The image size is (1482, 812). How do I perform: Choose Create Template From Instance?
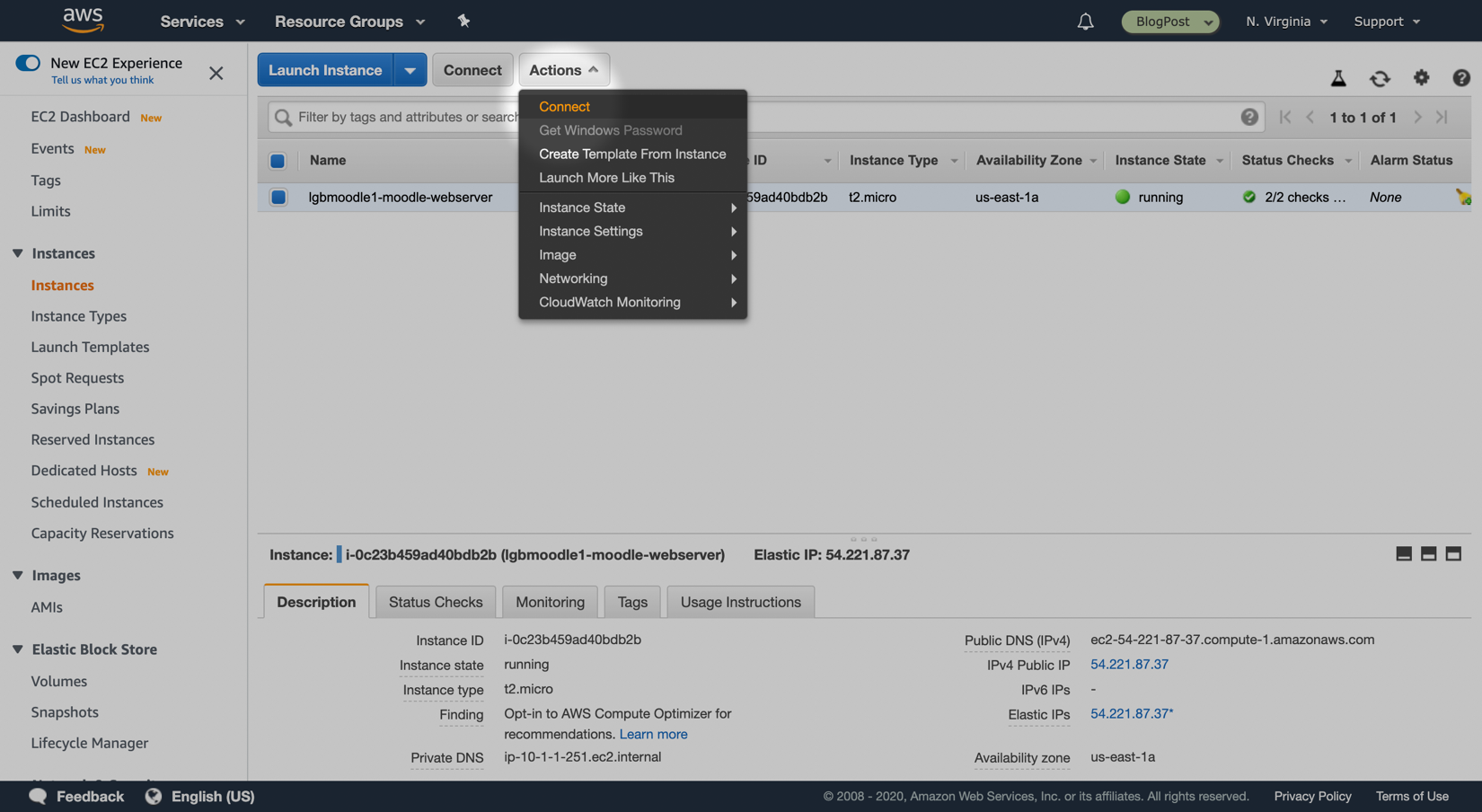click(632, 154)
